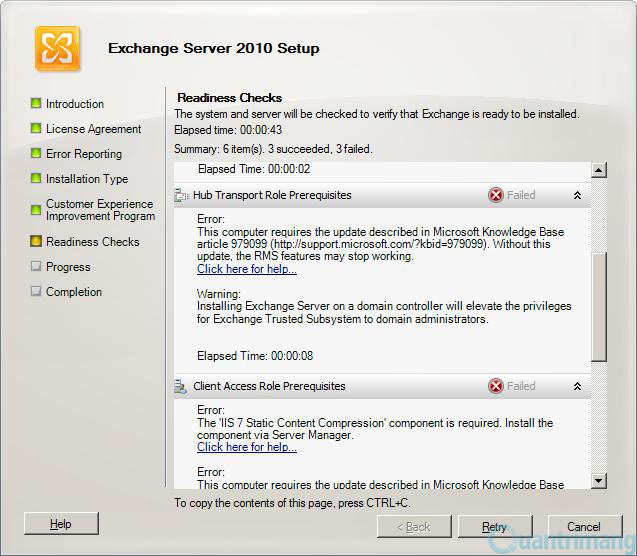Click the scrollbar up arrow
The height and width of the screenshot is (556, 637).
(x=598, y=170)
